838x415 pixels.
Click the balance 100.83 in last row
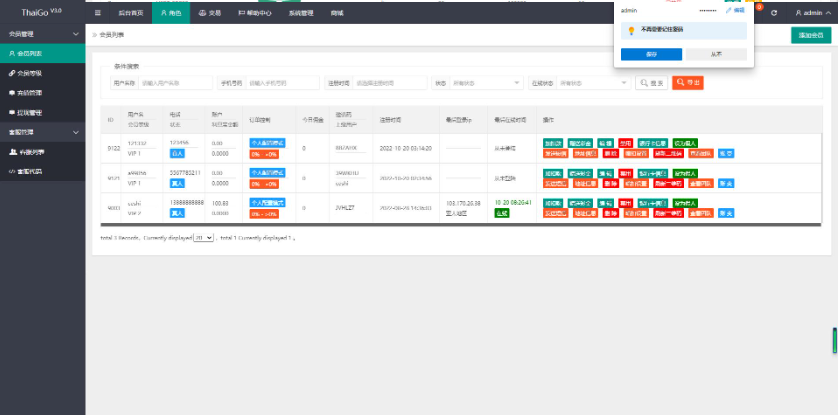pyautogui.click(x=220, y=203)
